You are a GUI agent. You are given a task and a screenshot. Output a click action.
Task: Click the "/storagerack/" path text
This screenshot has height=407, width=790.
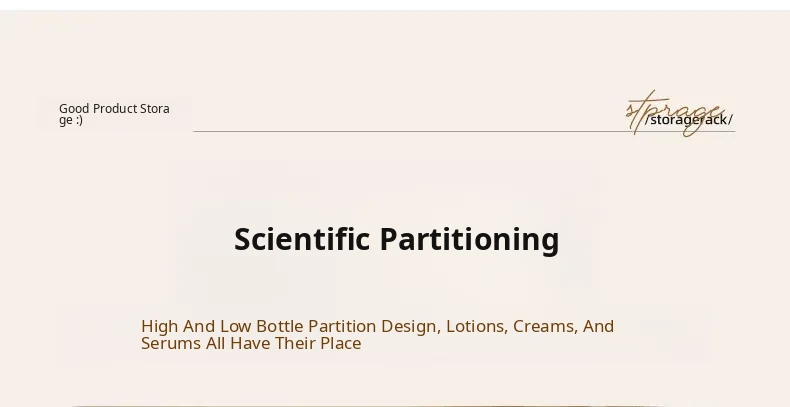[690, 120]
